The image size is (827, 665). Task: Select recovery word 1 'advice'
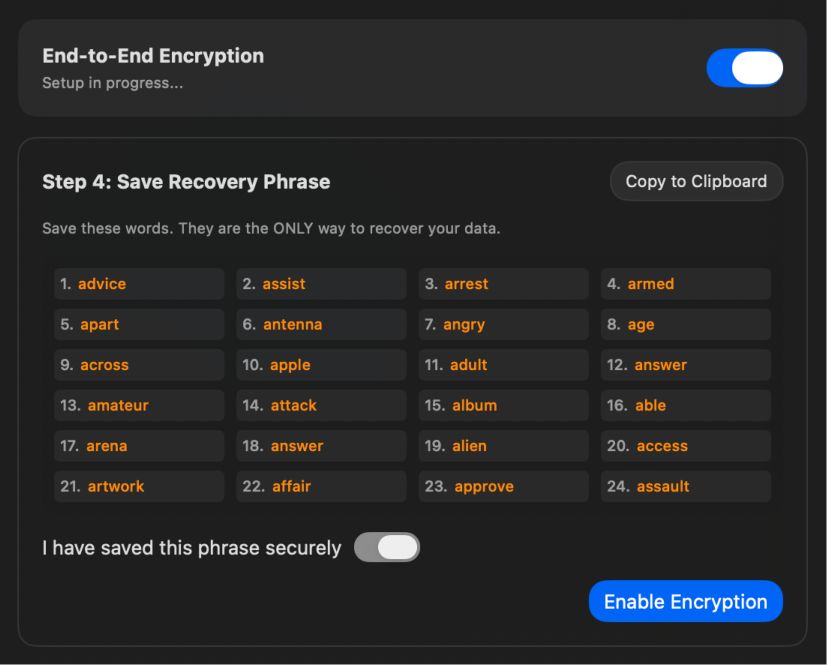coord(138,283)
